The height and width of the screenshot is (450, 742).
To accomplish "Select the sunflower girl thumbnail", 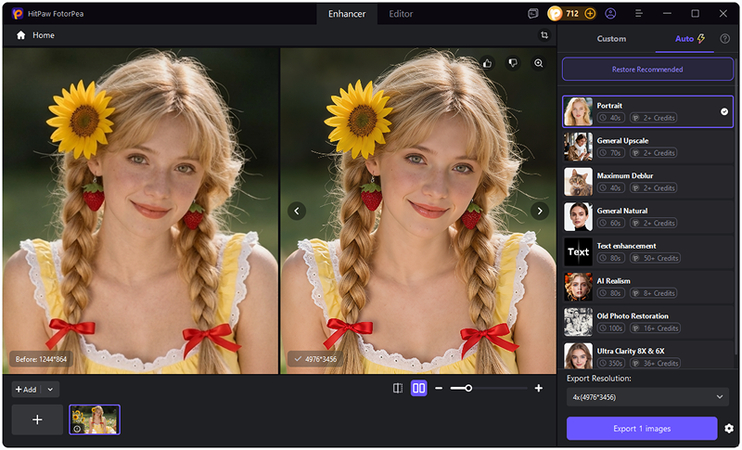I will click(x=95, y=420).
